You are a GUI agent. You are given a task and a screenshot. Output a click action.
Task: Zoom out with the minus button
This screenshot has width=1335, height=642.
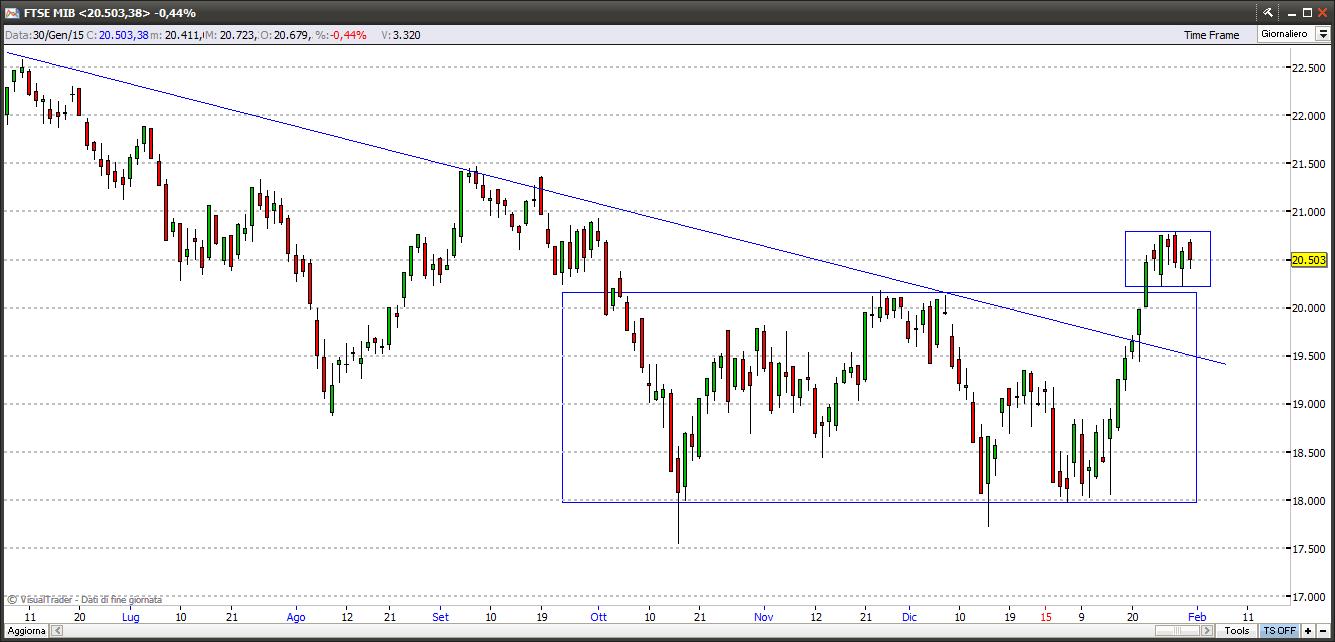click(x=1323, y=630)
